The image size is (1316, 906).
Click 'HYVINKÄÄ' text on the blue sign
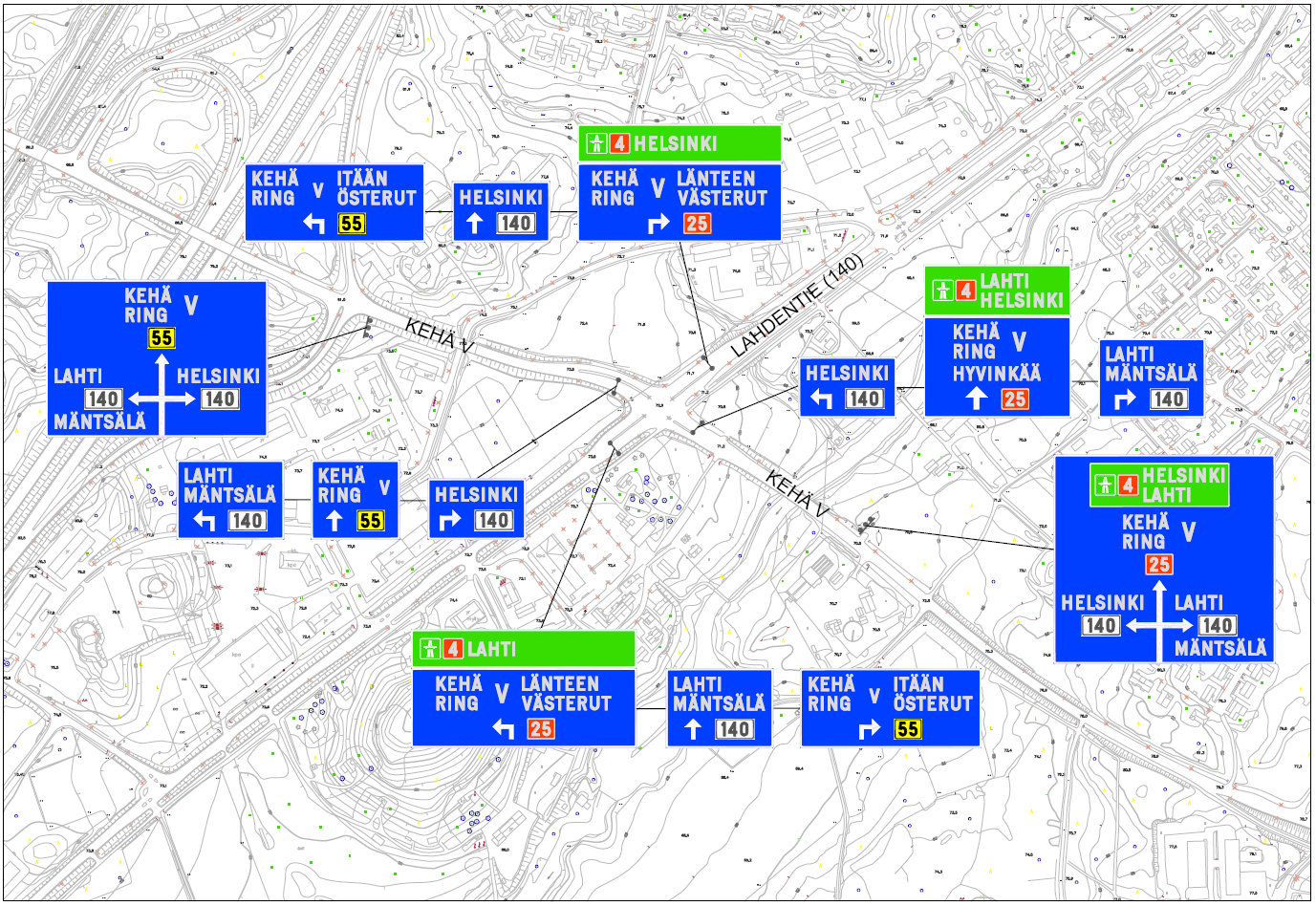click(x=997, y=374)
